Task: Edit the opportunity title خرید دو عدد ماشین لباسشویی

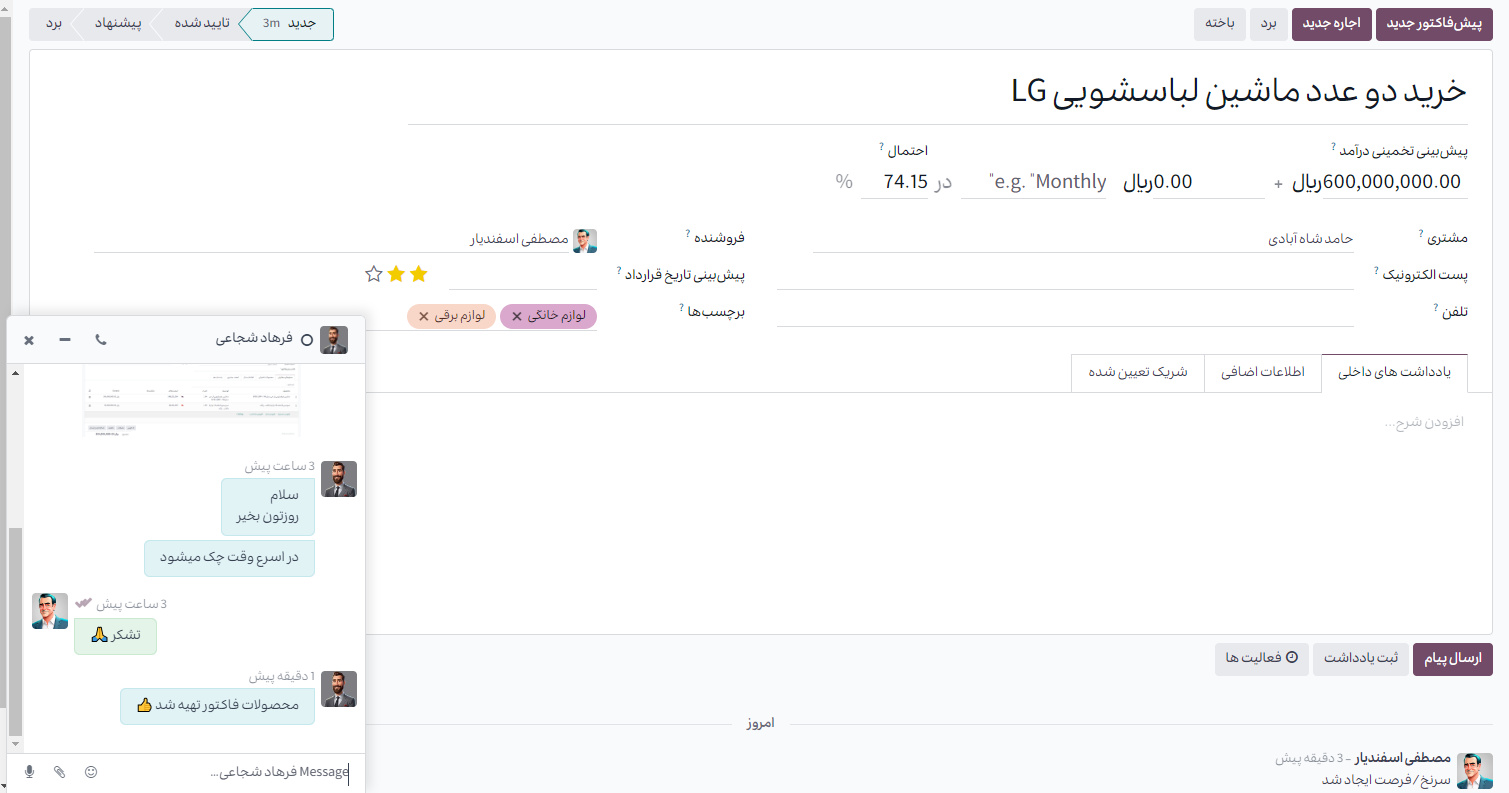Action: point(937,91)
